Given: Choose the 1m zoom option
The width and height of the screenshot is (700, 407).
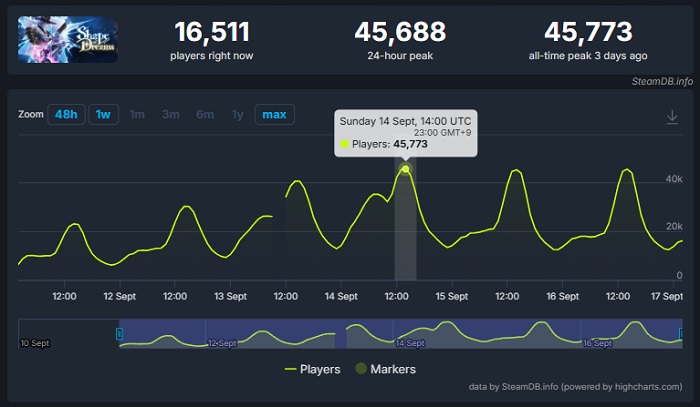Looking at the screenshot, I should pyautogui.click(x=137, y=114).
